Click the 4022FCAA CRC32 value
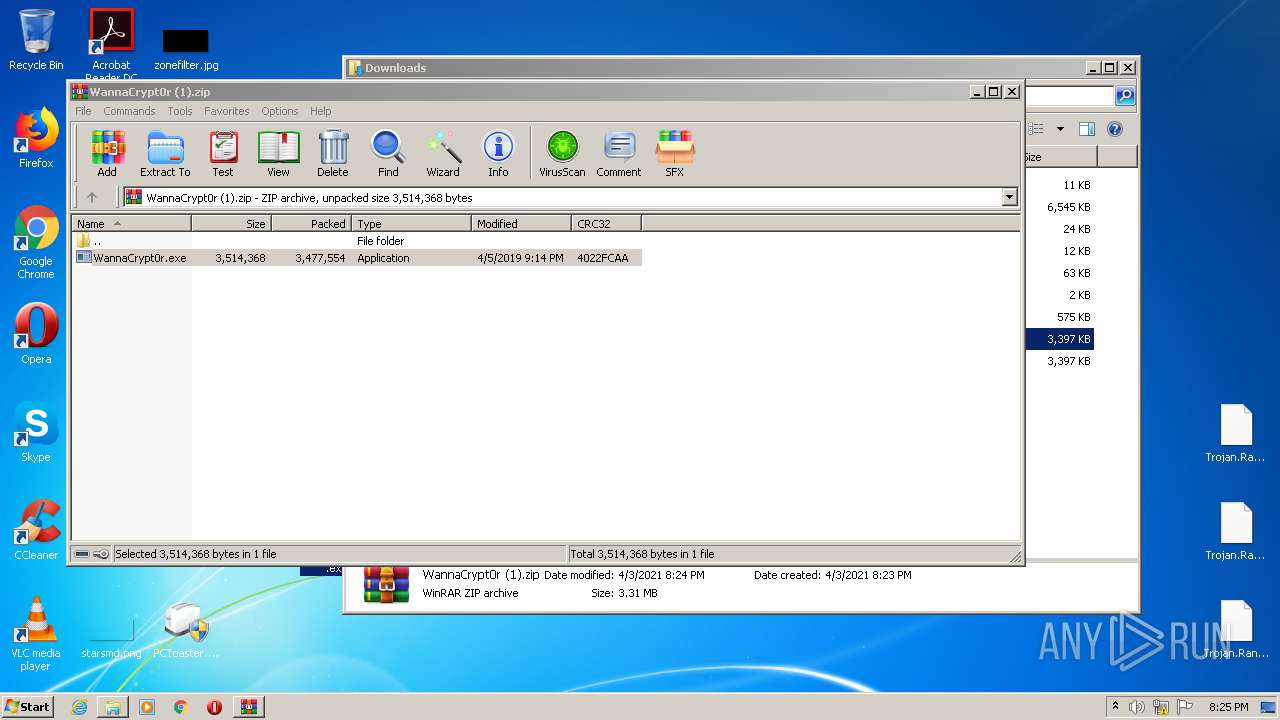Screen dimensions: 1280x720 [x=603, y=258]
